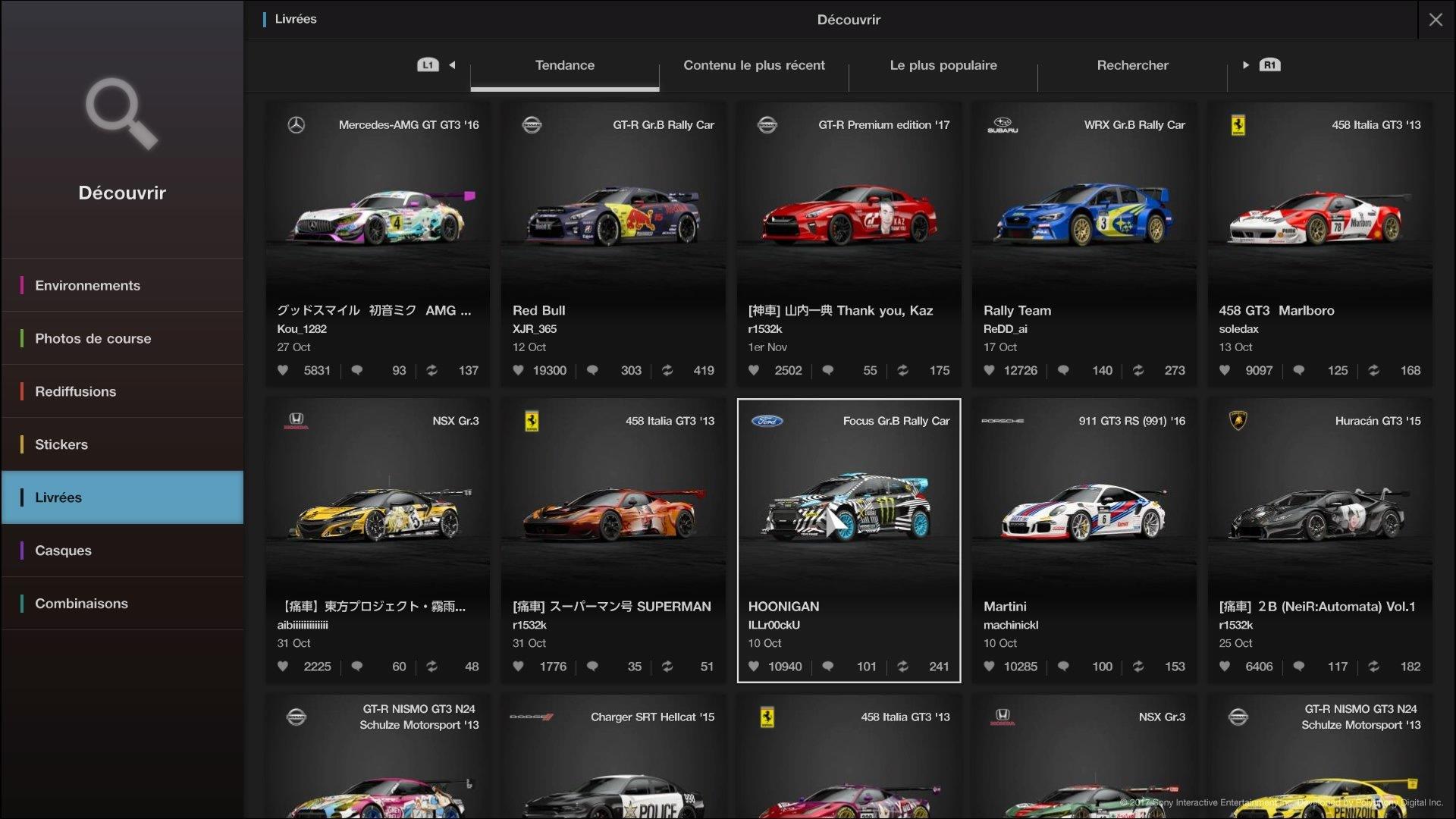The image size is (1456, 819).
Task: Click the L1 previous tab button
Action: pos(428,65)
